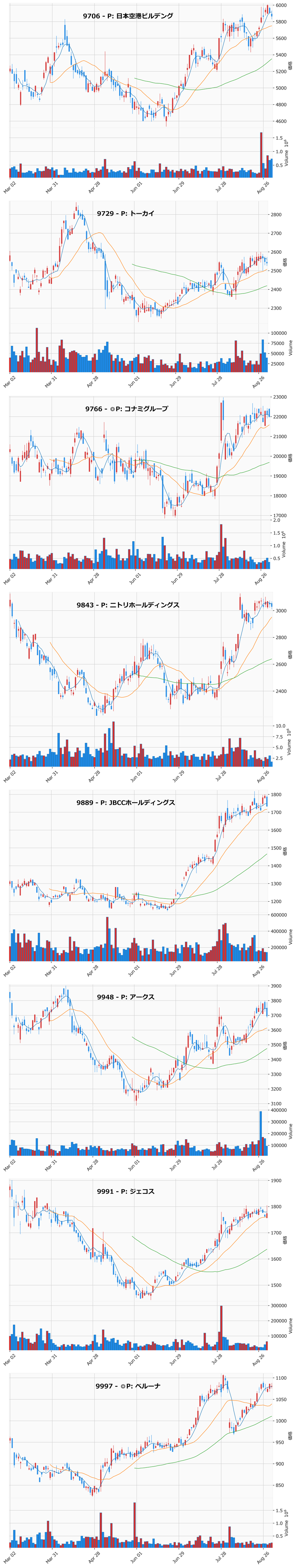Click the 600000 volume tick label
Screen dimensions: 296x1568
[279, 915]
